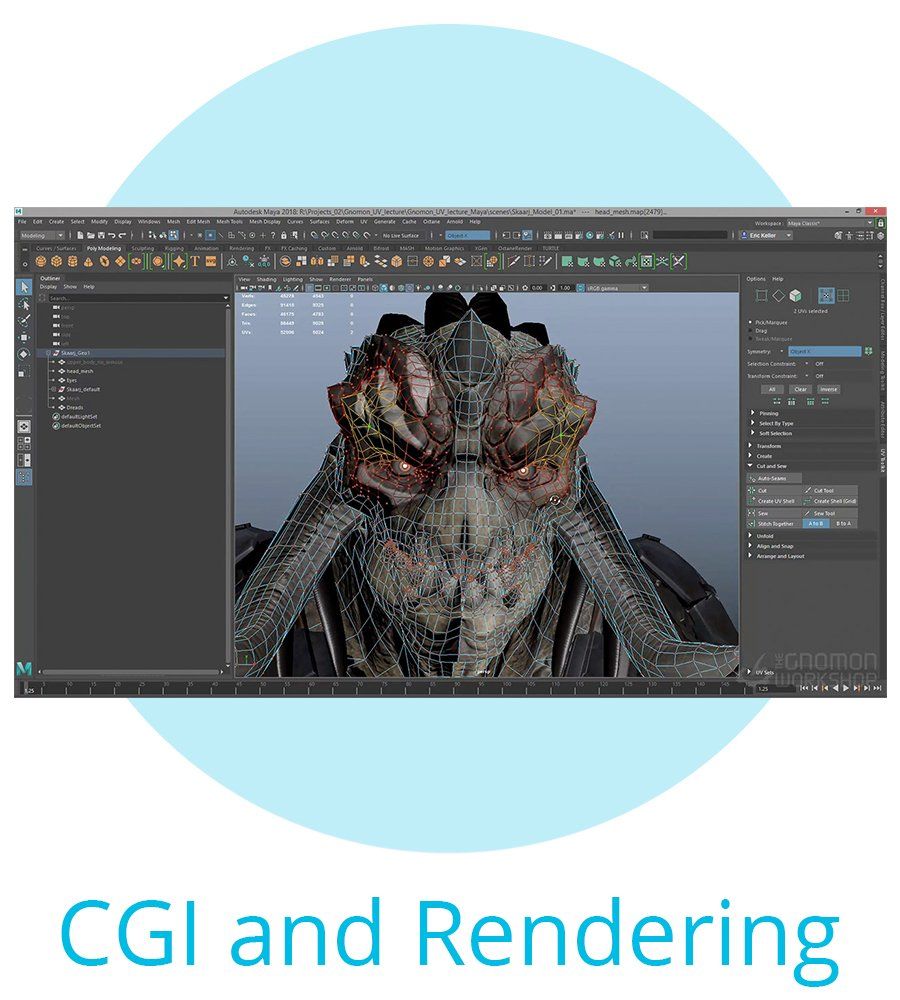Click the Sew Tool button
The width and height of the screenshot is (900, 1000).
click(x=830, y=513)
